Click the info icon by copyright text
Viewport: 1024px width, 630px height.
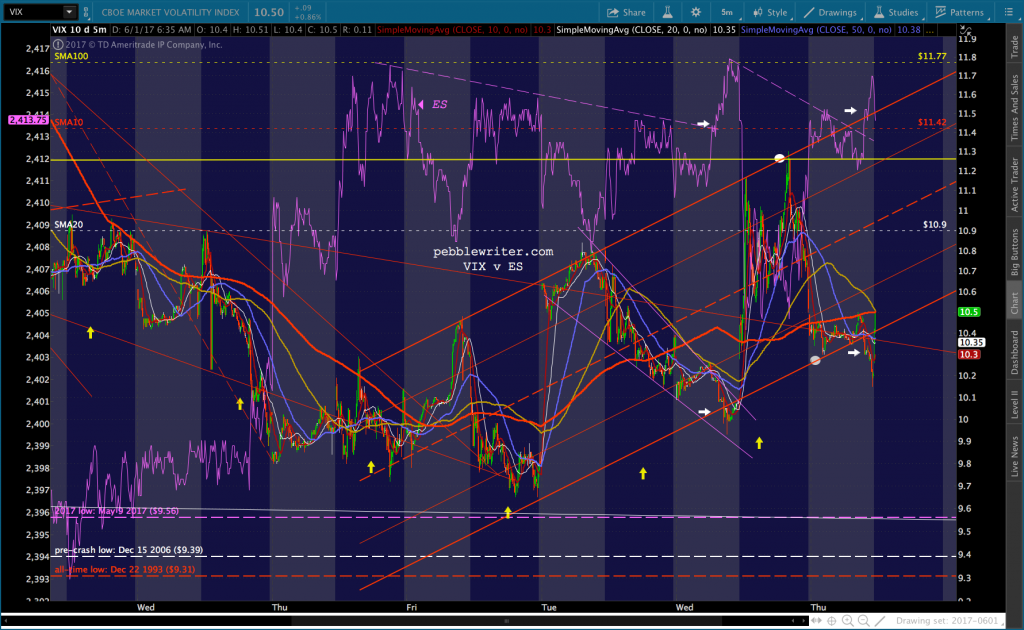click(58, 44)
